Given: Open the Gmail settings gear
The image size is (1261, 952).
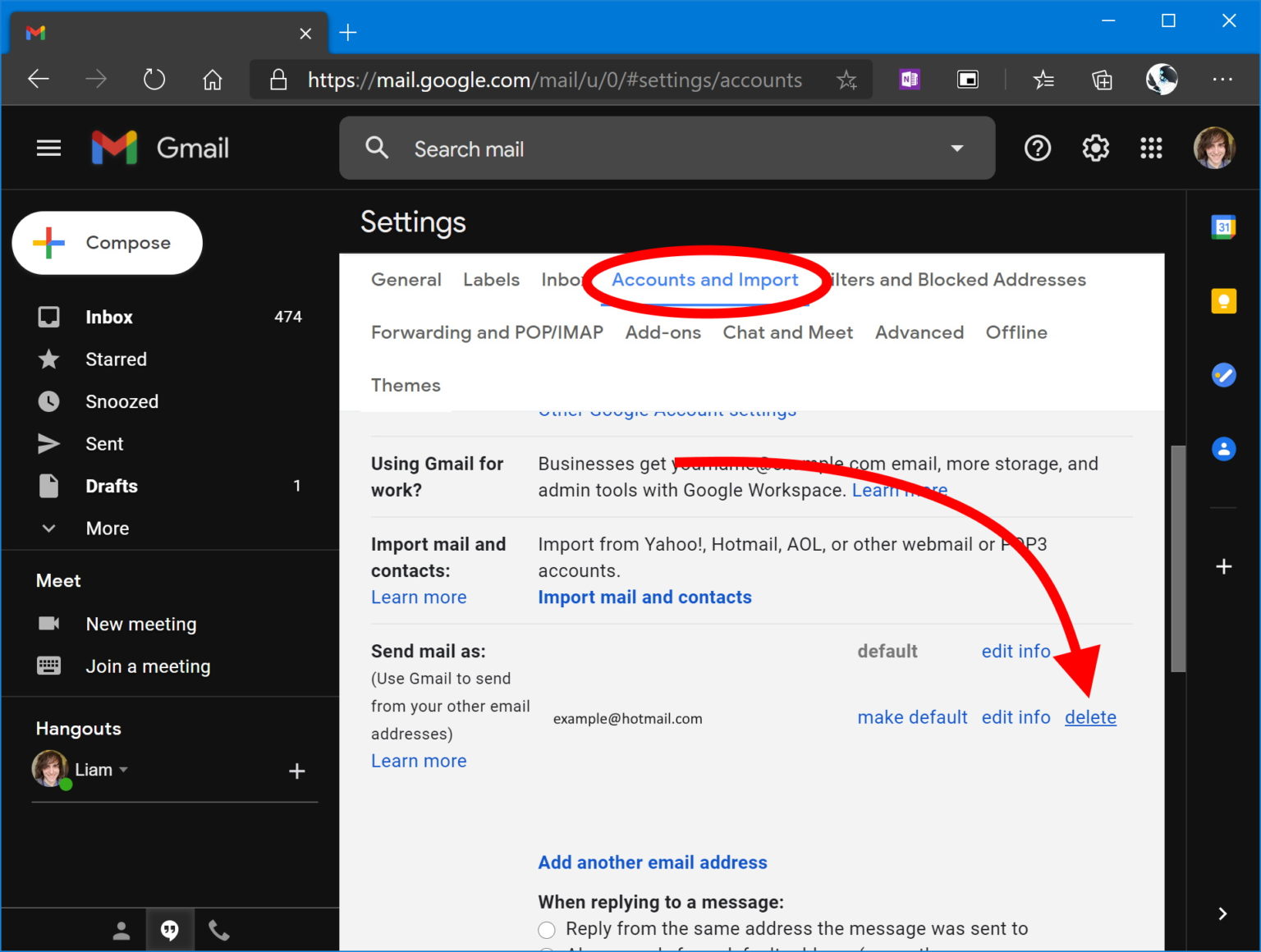Looking at the screenshot, I should [x=1094, y=148].
